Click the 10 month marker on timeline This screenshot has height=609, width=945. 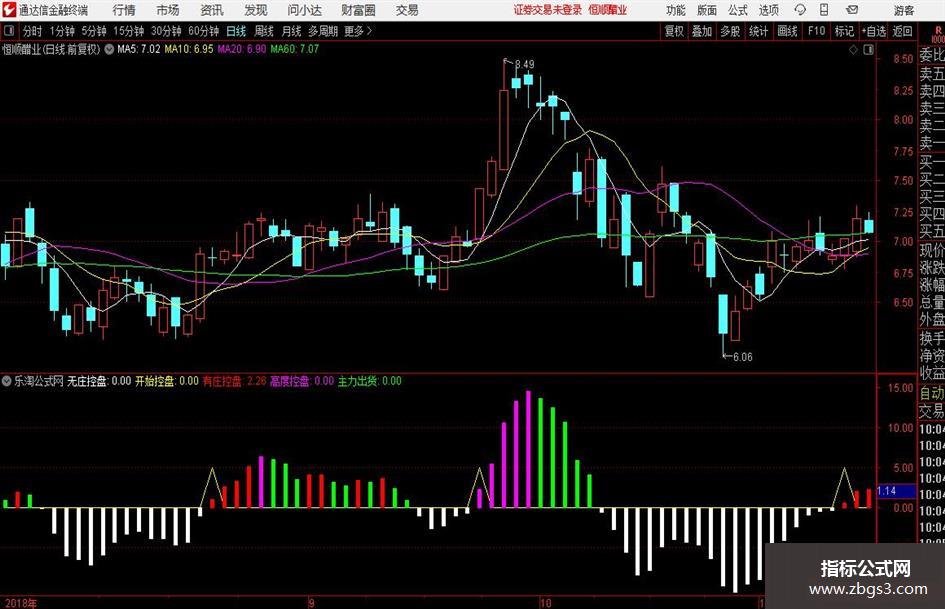[545, 603]
